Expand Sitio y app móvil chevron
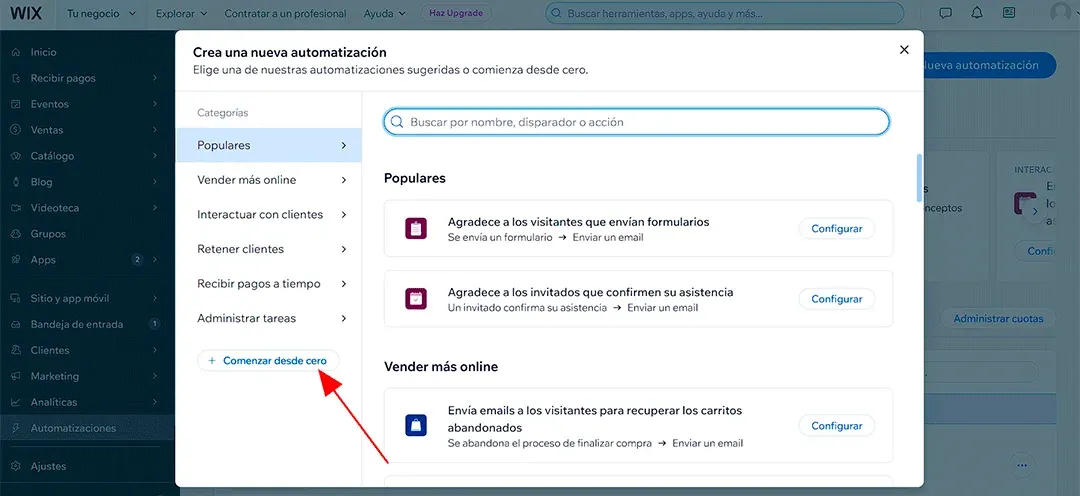1080x496 pixels. click(155, 298)
